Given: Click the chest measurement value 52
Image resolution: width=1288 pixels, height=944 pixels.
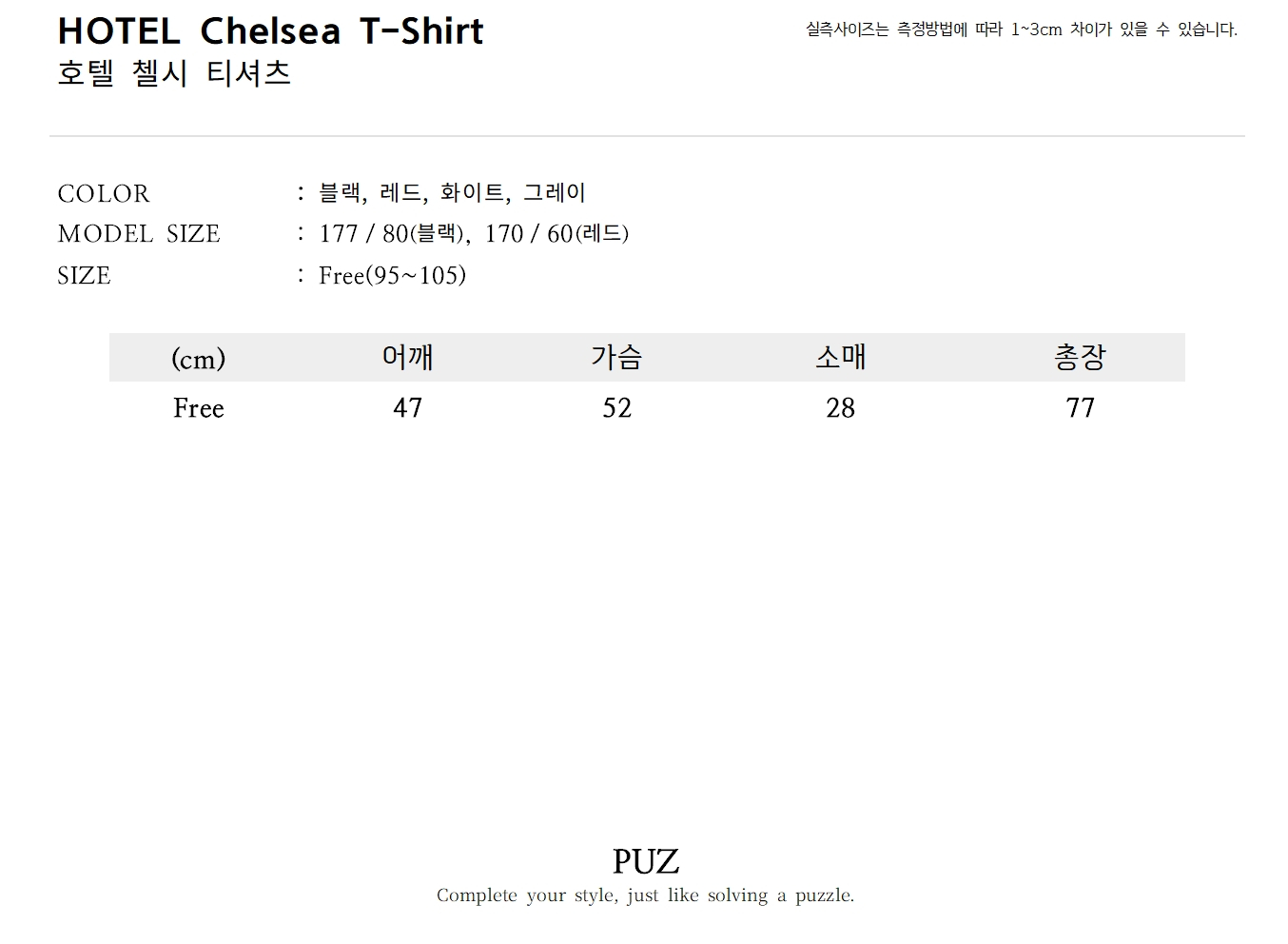Looking at the screenshot, I should click(x=616, y=408).
